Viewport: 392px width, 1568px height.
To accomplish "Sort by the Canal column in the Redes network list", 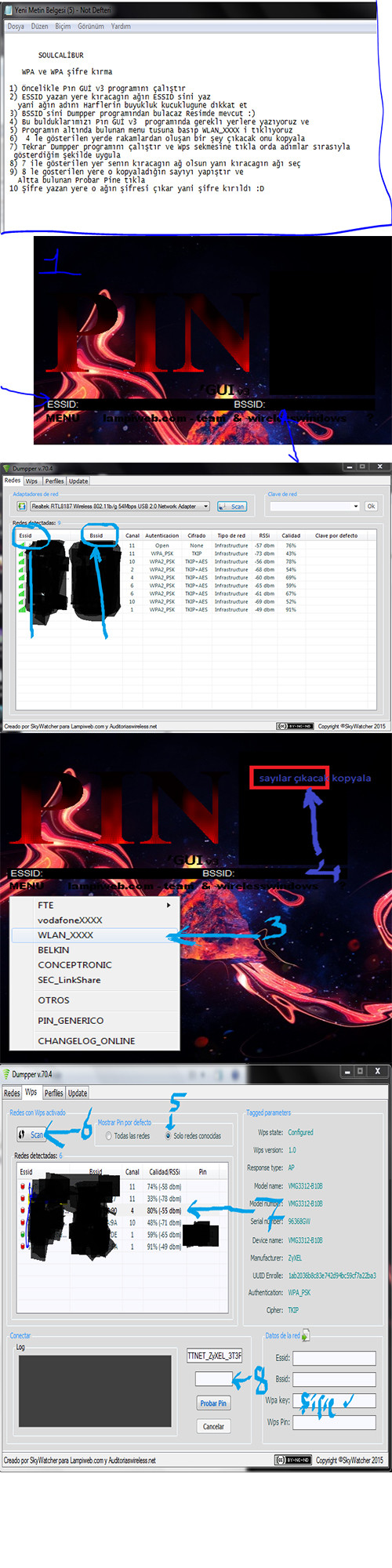I will tap(132, 535).
